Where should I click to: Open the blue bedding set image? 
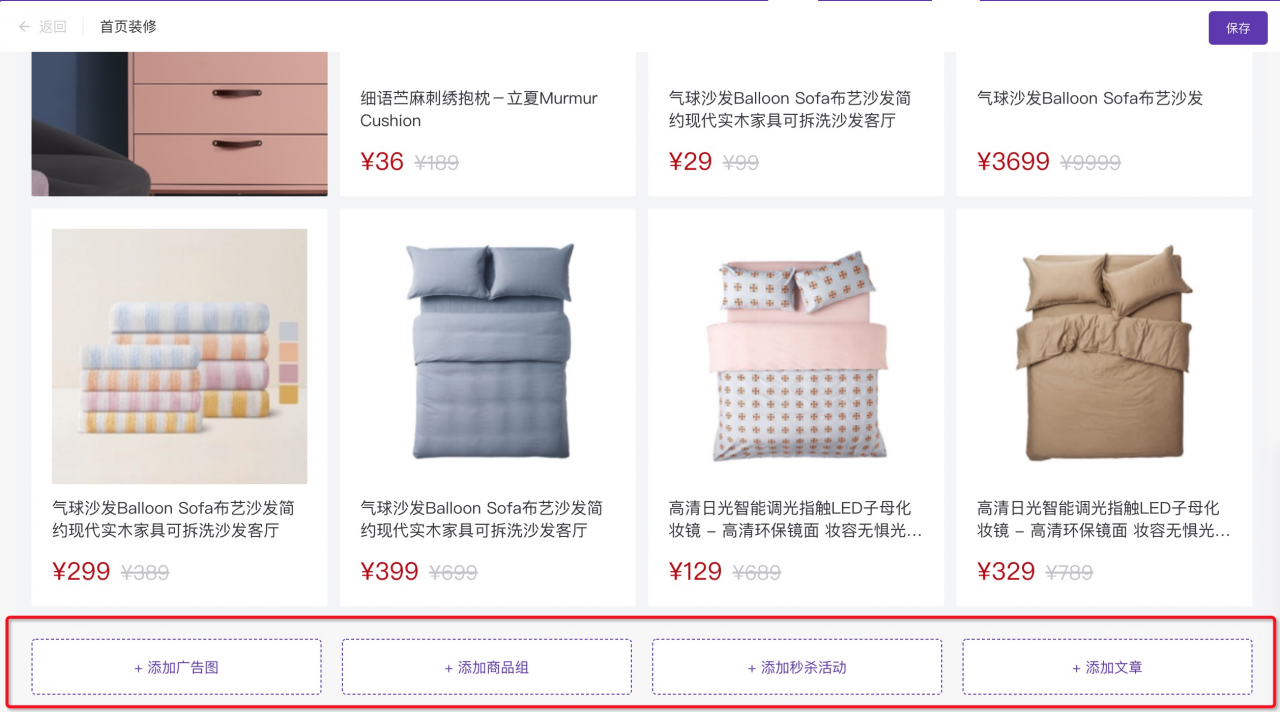pos(488,357)
